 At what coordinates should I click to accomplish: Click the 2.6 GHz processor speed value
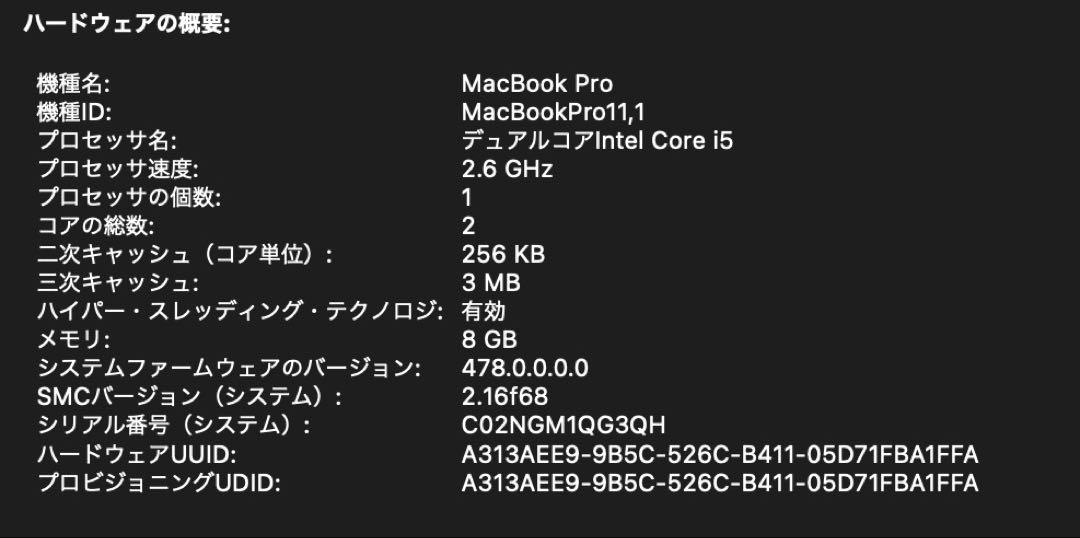(507, 169)
